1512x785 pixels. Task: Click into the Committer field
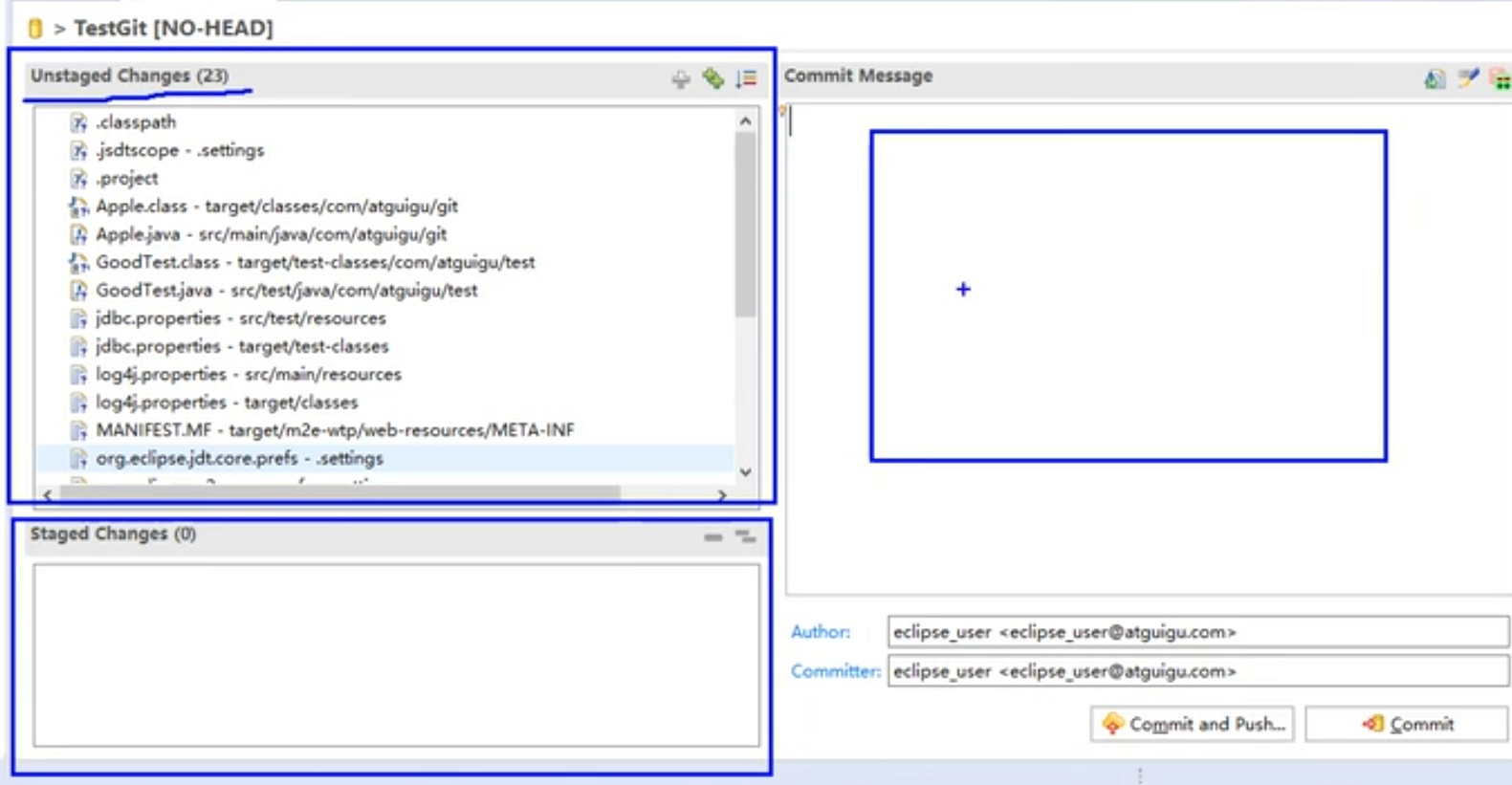point(1198,671)
